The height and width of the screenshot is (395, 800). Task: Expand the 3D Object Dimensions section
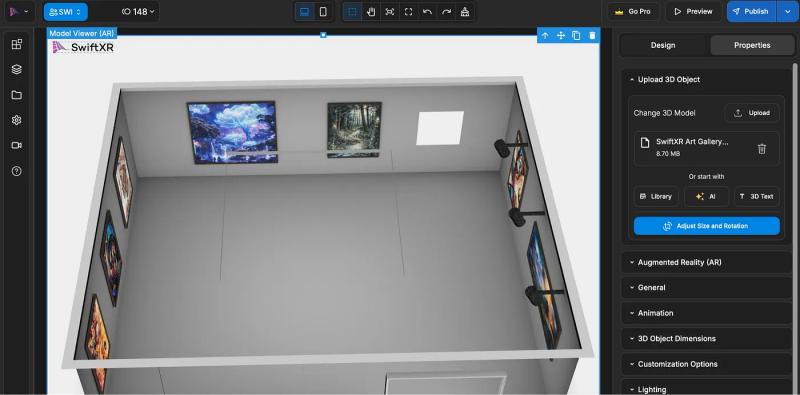coord(706,339)
